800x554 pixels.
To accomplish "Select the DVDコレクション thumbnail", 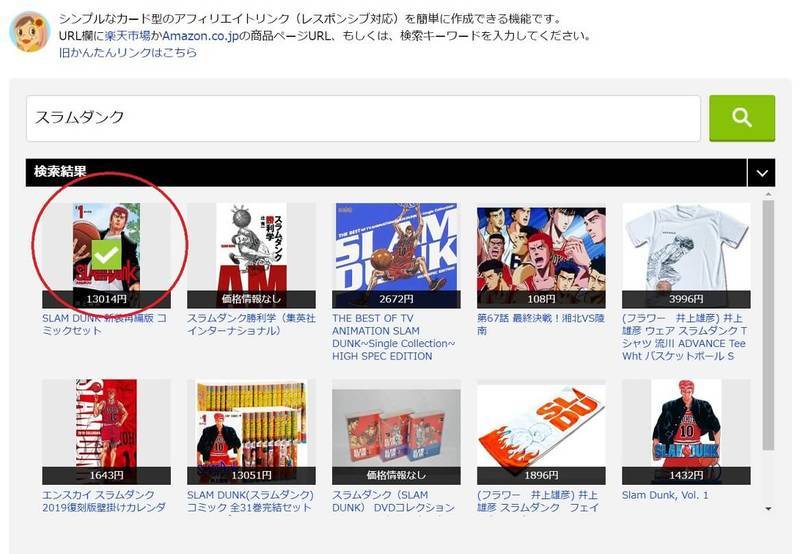I will 396,432.
